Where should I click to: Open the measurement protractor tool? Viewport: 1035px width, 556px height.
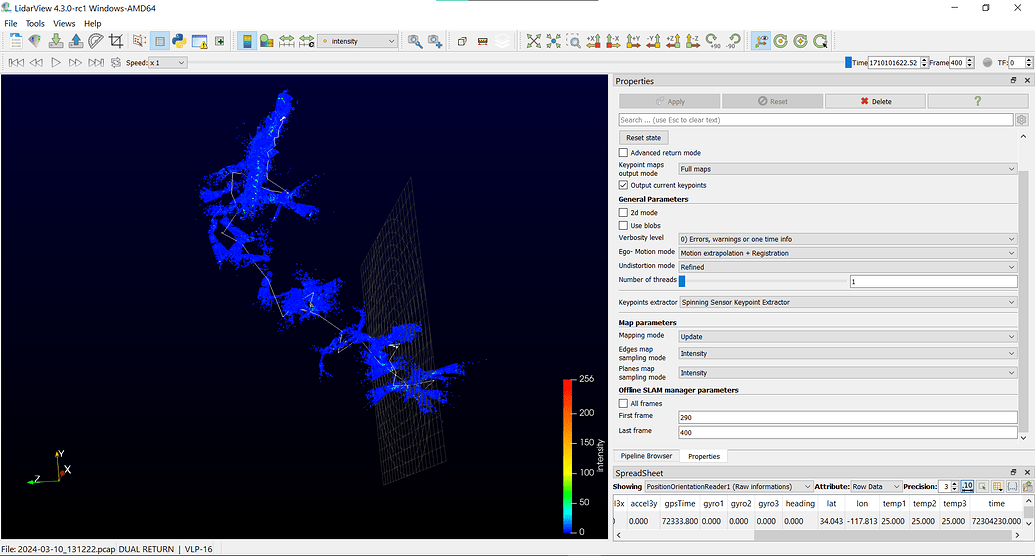tap(96, 41)
